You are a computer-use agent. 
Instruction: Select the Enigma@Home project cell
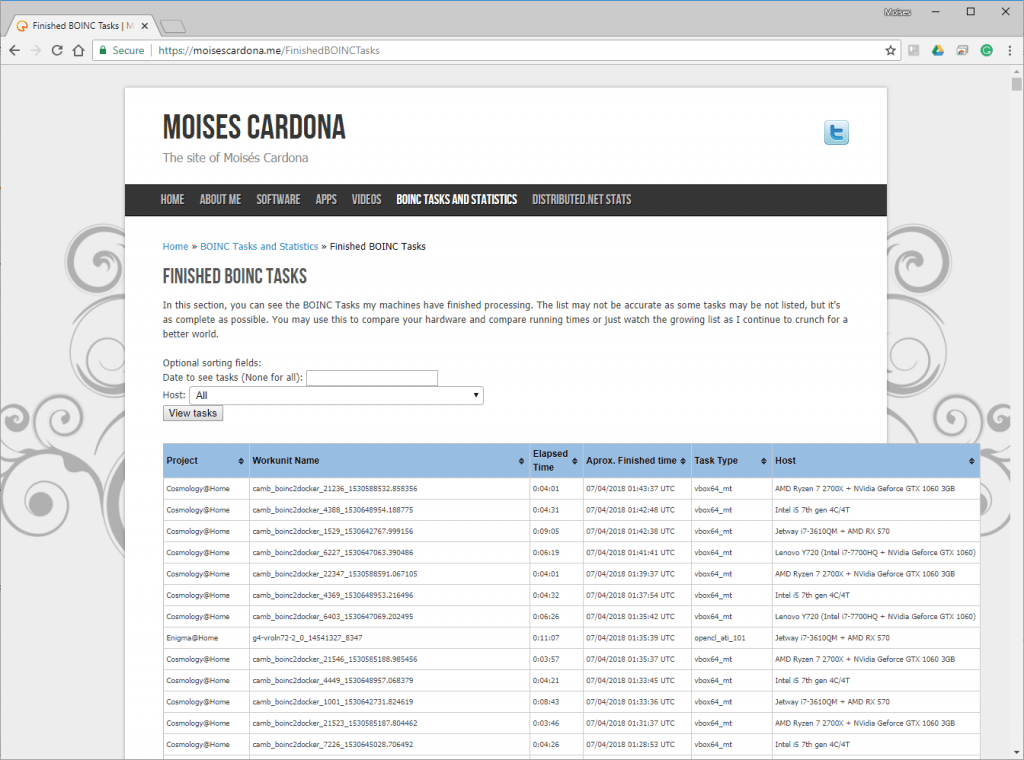click(192, 638)
